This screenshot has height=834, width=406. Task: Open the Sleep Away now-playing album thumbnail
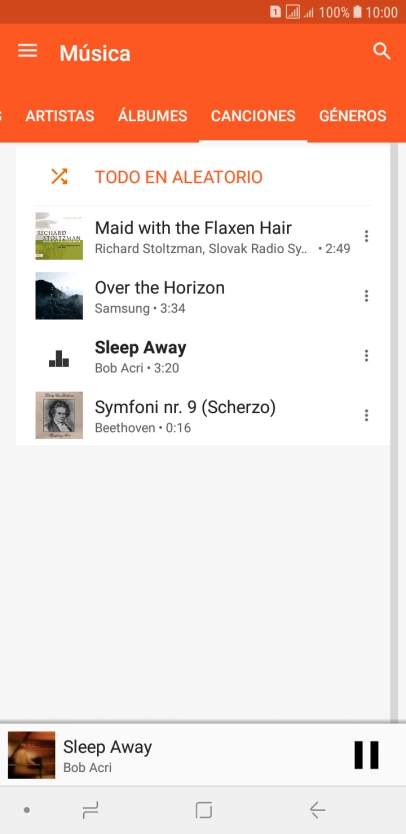click(x=31, y=755)
